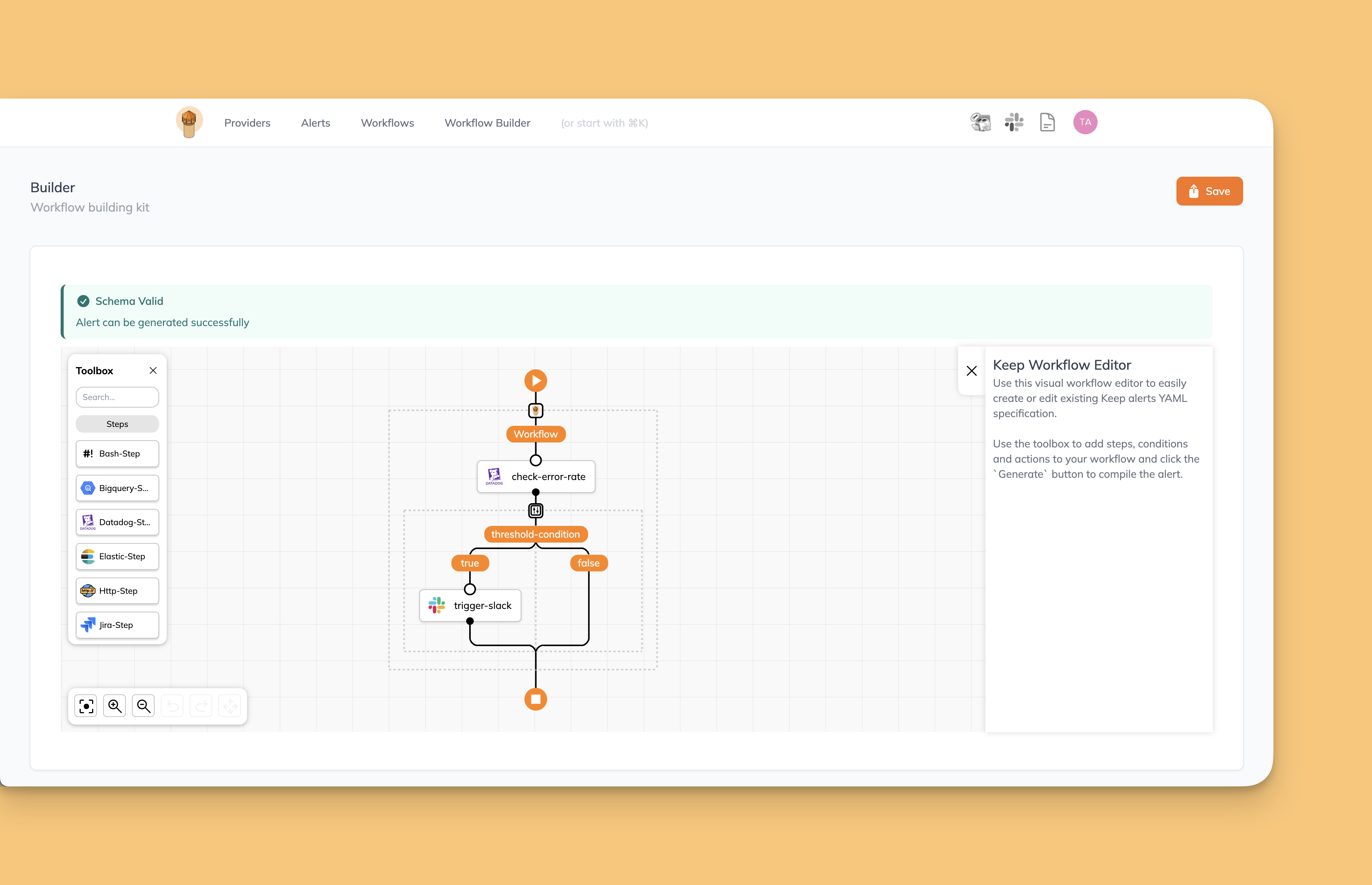Close the Toolbox panel

pyautogui.click(x=153, y=371)
